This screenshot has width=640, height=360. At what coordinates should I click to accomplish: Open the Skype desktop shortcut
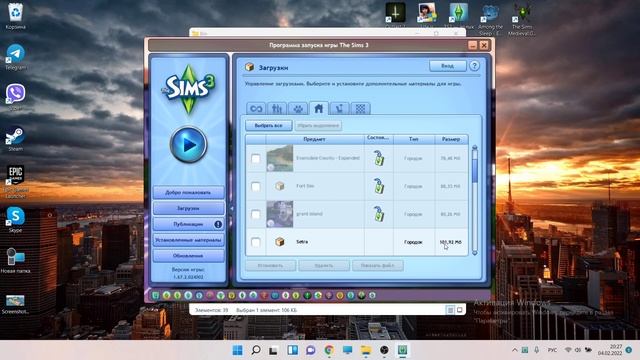[16, 219]
